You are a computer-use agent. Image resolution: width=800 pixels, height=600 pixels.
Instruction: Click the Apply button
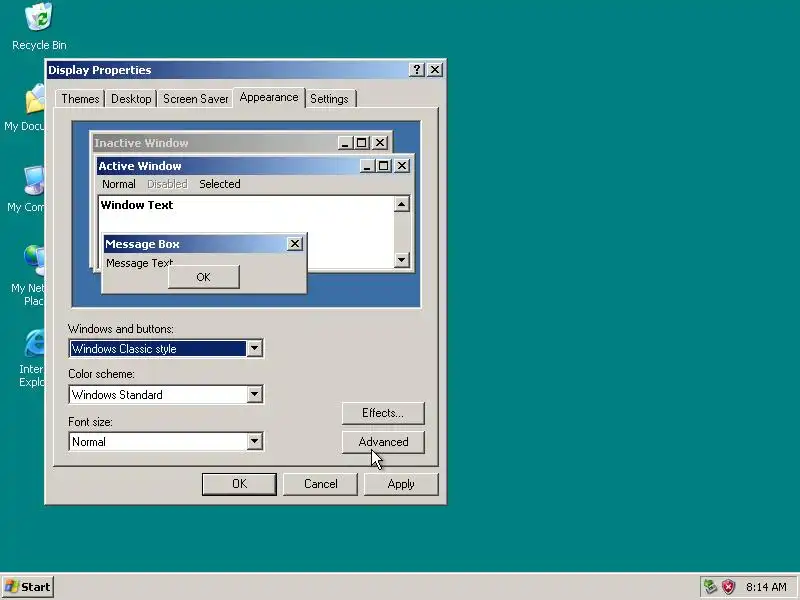tap(401, 484)
